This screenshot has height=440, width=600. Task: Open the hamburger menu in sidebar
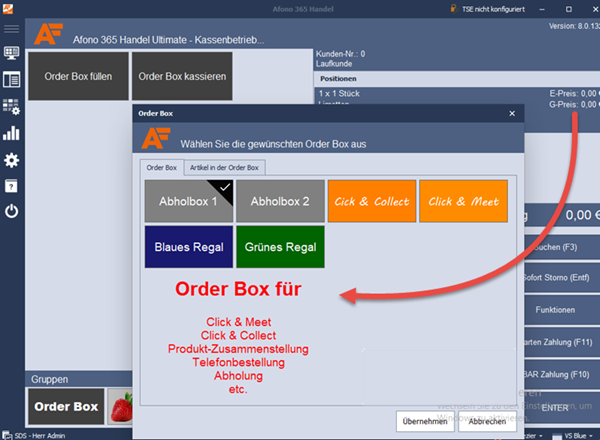point(11,29)
